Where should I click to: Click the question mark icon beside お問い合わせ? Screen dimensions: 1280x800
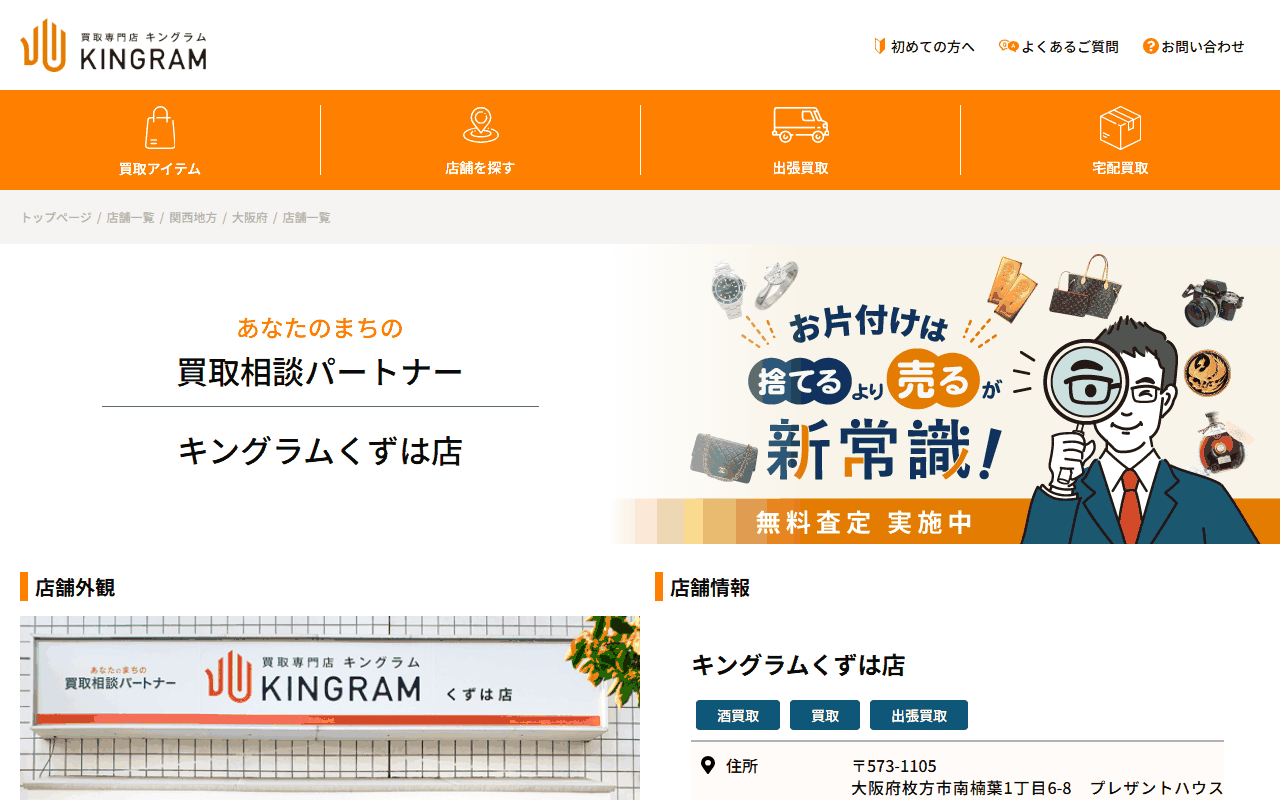[1151, 46]
